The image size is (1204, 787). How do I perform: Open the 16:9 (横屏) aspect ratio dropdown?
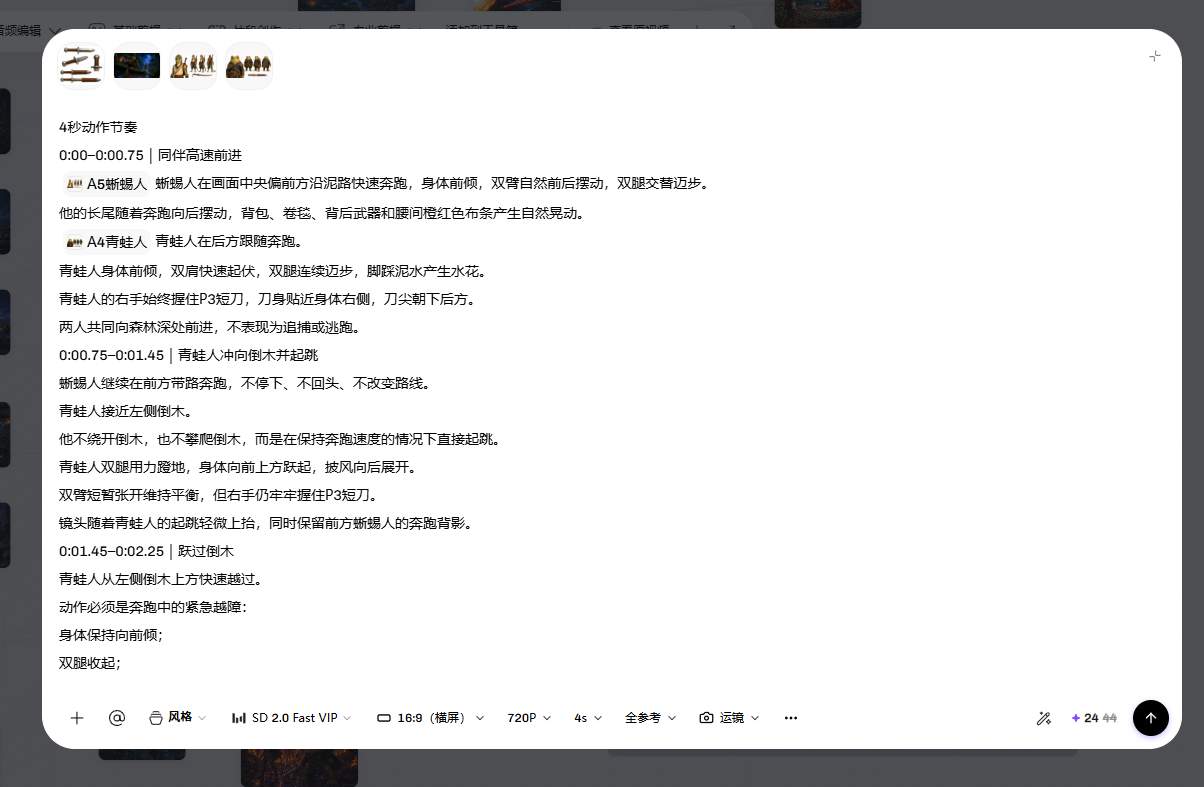430,718
